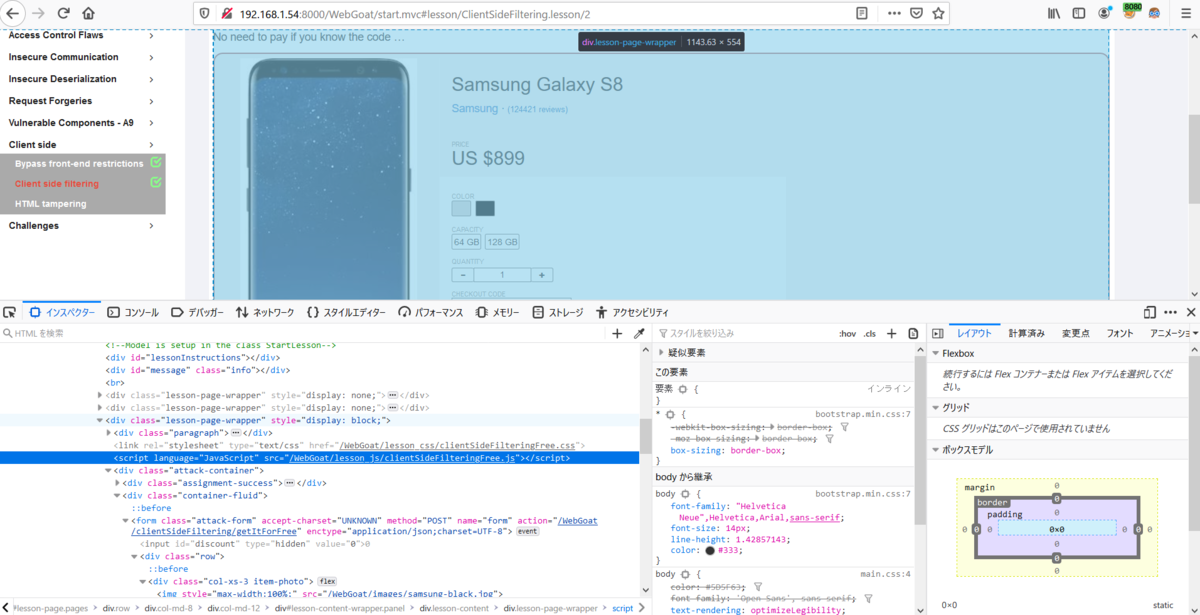Image resolution: width=1200 pixels, height=615 pixels.
Task: Collapse the グリッド section
Action: (936, 407)
